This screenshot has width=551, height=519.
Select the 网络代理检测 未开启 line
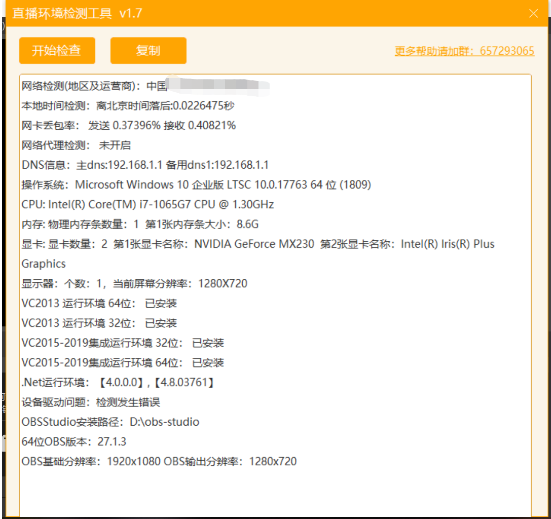click(76, 145)
